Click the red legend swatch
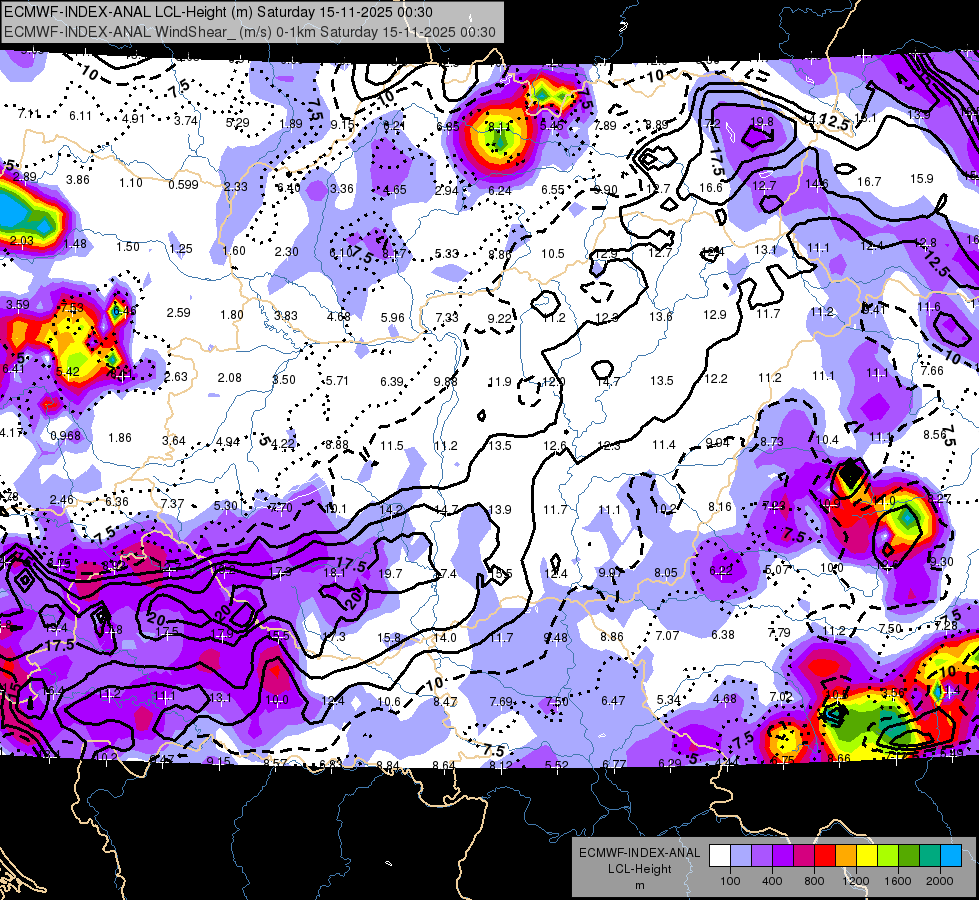 point(825,856)
